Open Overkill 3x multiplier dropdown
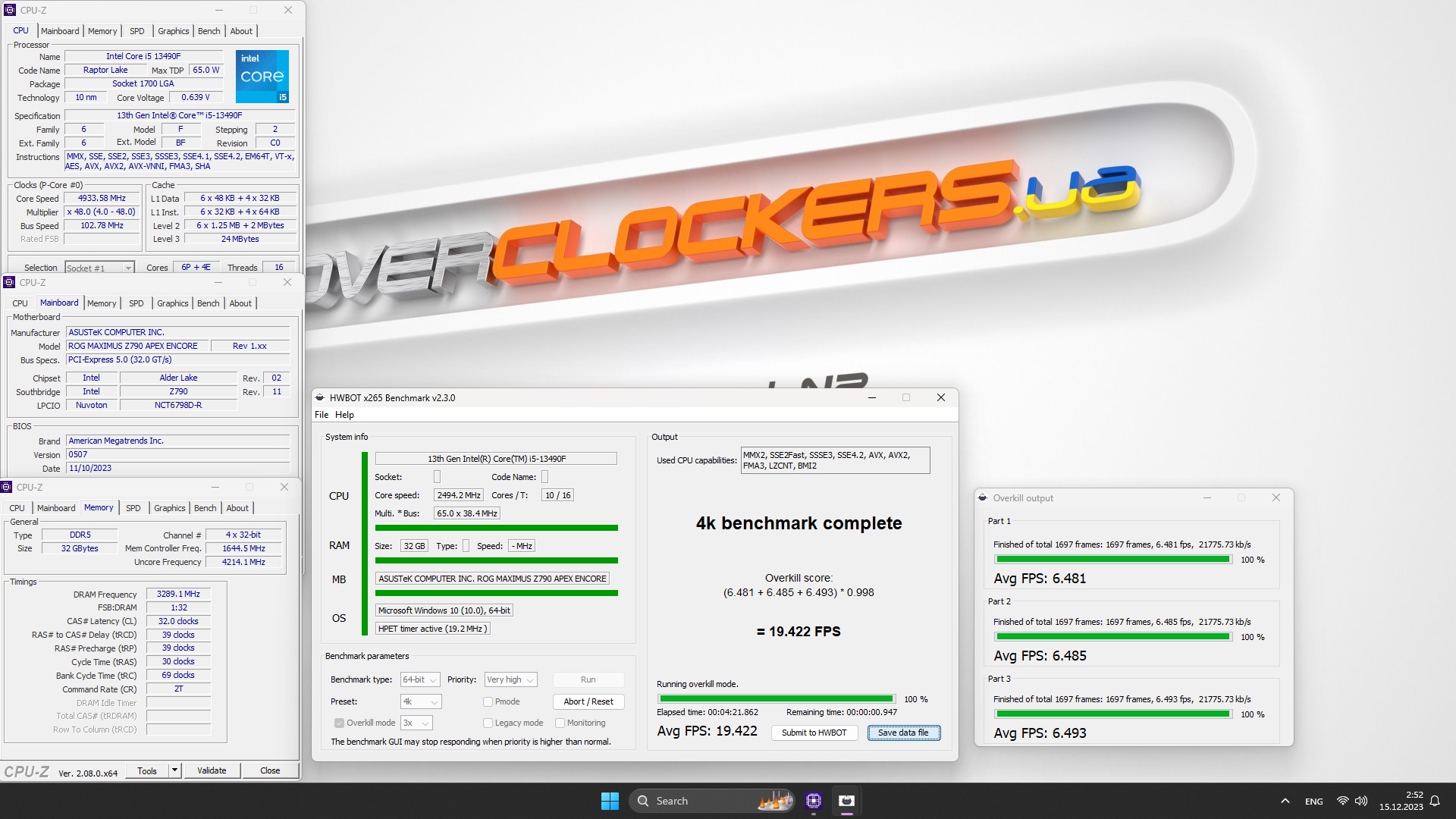 click(x=416, y=723)
